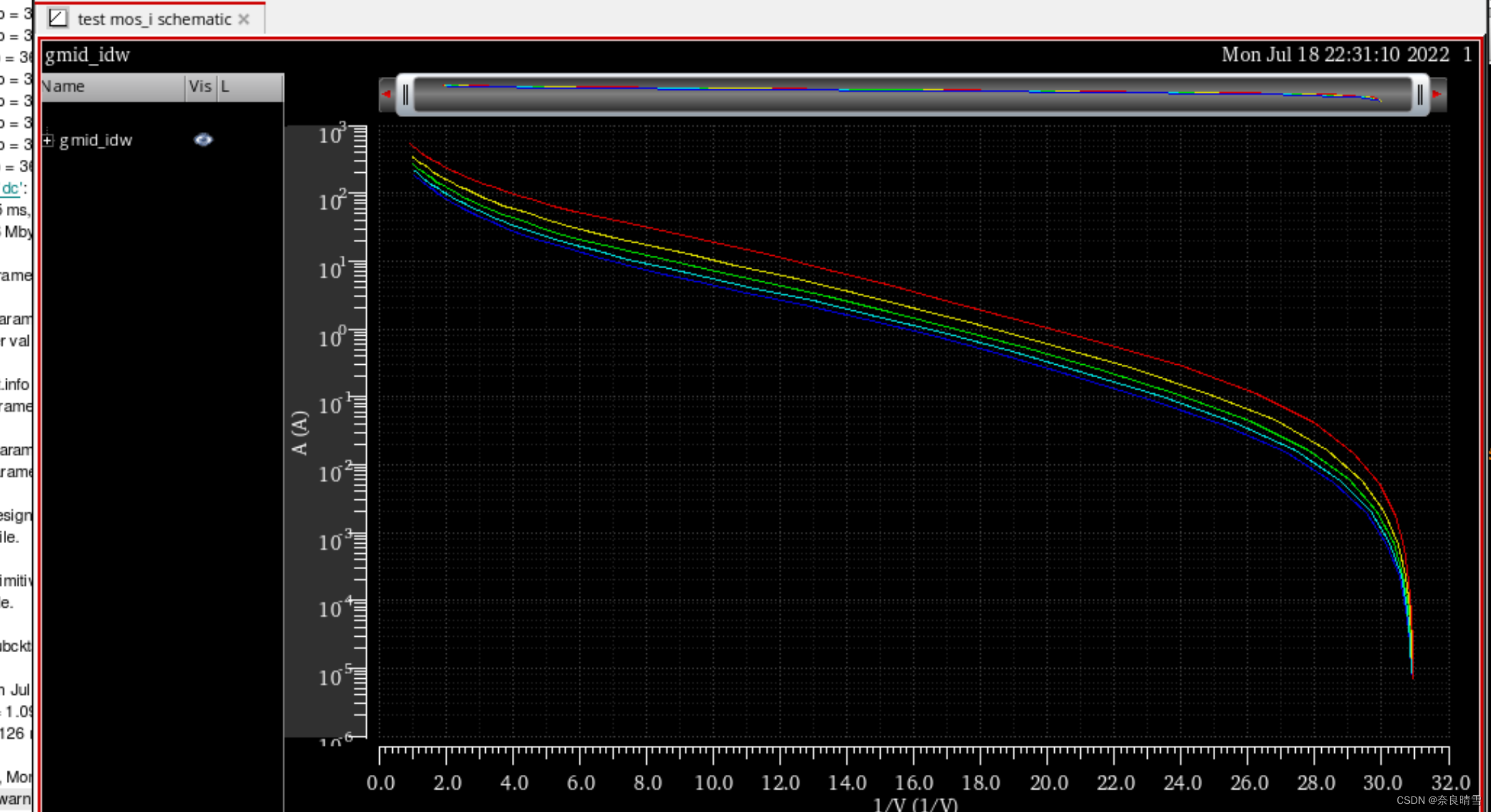Select the 1/V (1/V) X-axis label
The width and height of the screenshot is (1491, 812).
coord(915,805)
